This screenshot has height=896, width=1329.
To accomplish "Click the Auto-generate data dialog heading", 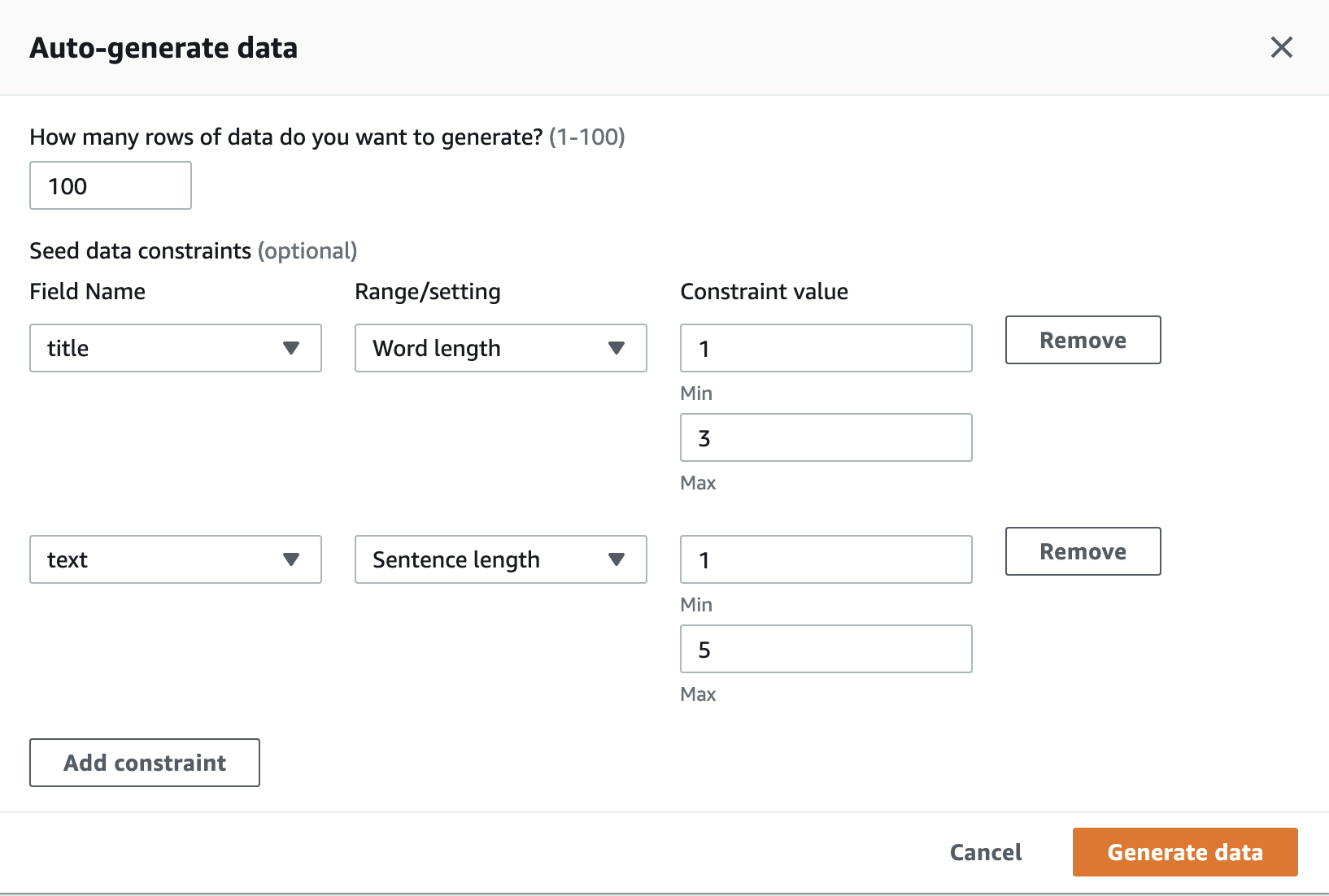I will tap(163, 48).
